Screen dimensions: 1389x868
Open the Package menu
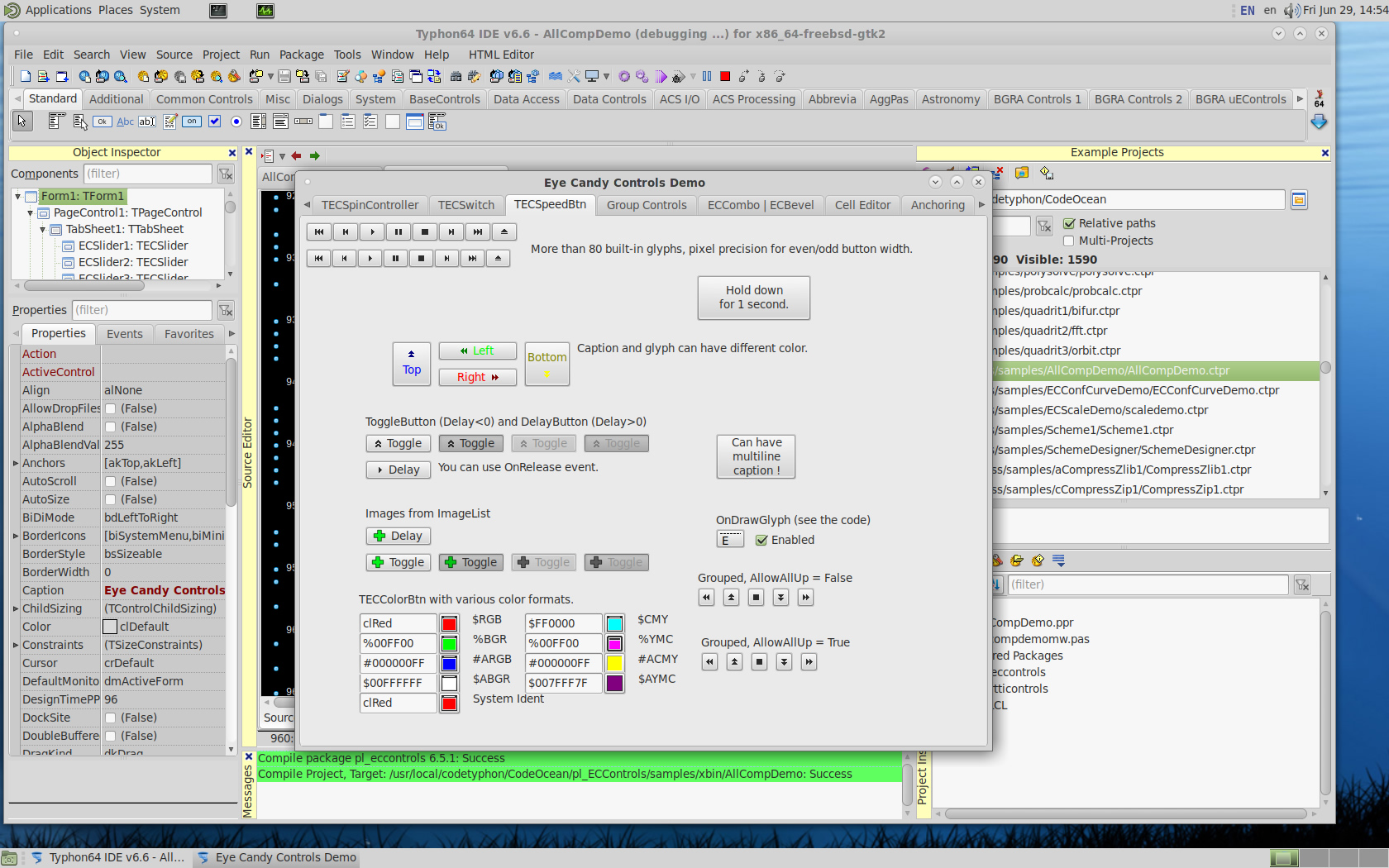point(301,55)
